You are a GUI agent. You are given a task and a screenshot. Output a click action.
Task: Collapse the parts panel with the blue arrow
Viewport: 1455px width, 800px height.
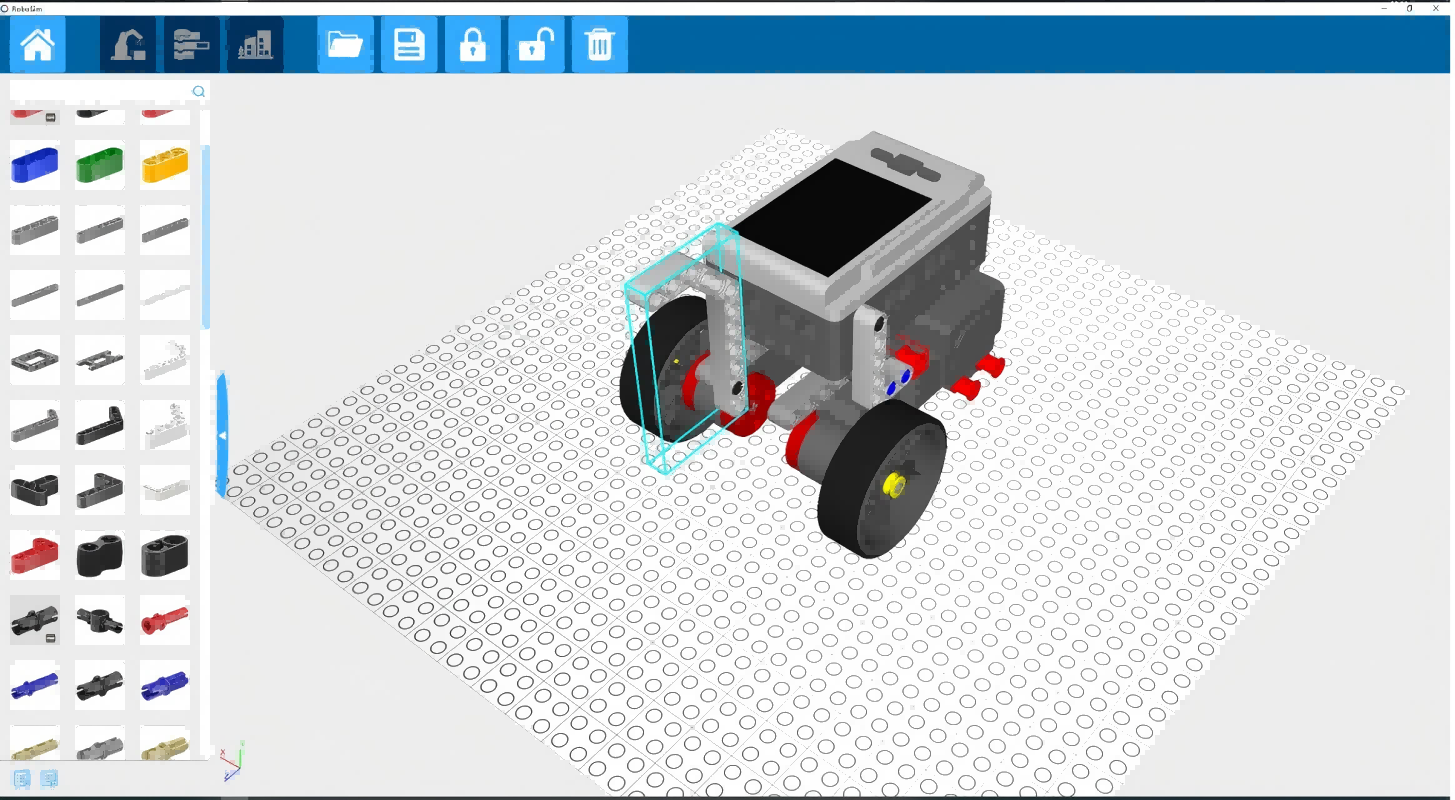tap(222, 436)
